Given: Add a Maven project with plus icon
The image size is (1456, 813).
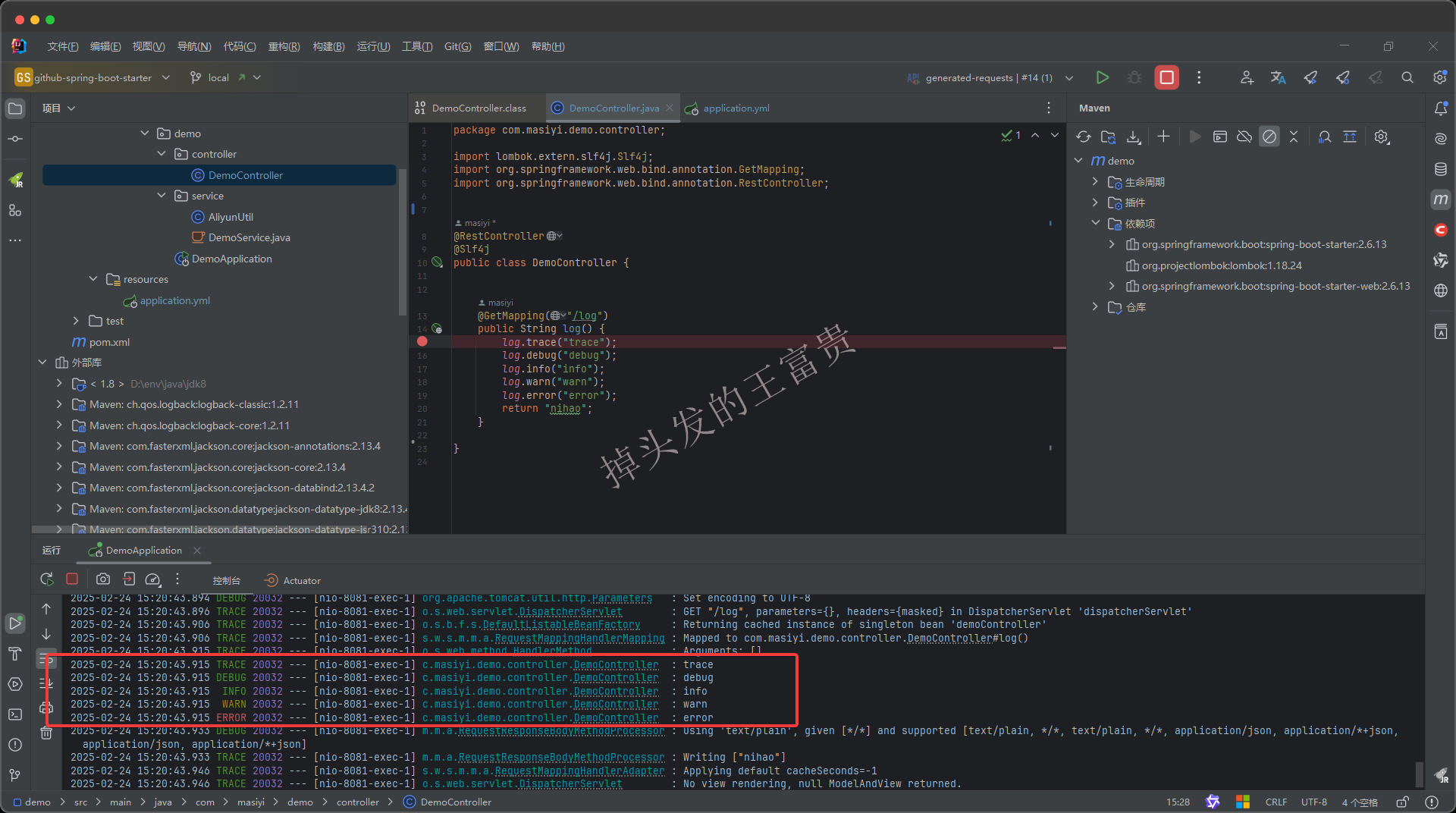Looking at the screenshot, I should [1163, 137].
